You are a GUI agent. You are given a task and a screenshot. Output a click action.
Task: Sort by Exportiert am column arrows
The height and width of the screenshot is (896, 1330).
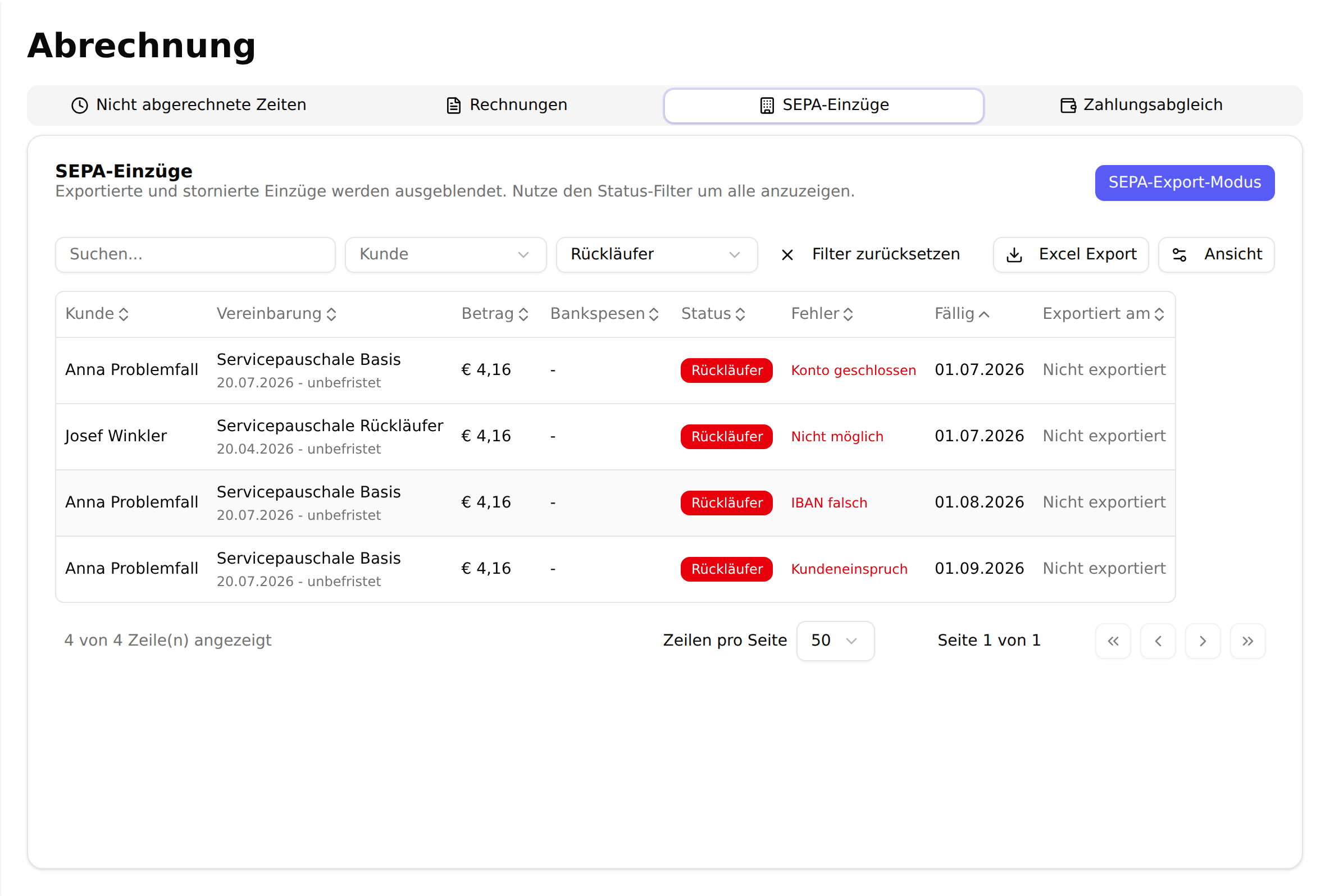pyautogui.click(x=1159, y=314)
